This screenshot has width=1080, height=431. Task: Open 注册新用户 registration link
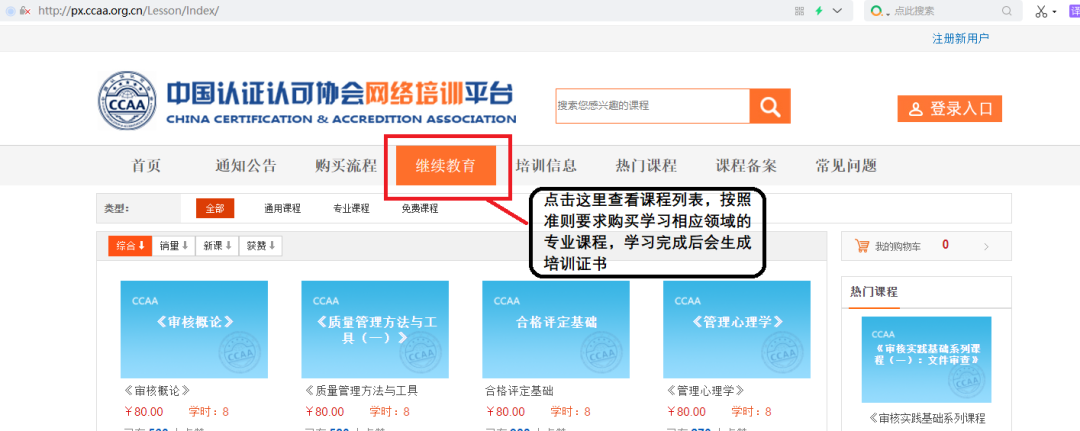coord(960,39)
